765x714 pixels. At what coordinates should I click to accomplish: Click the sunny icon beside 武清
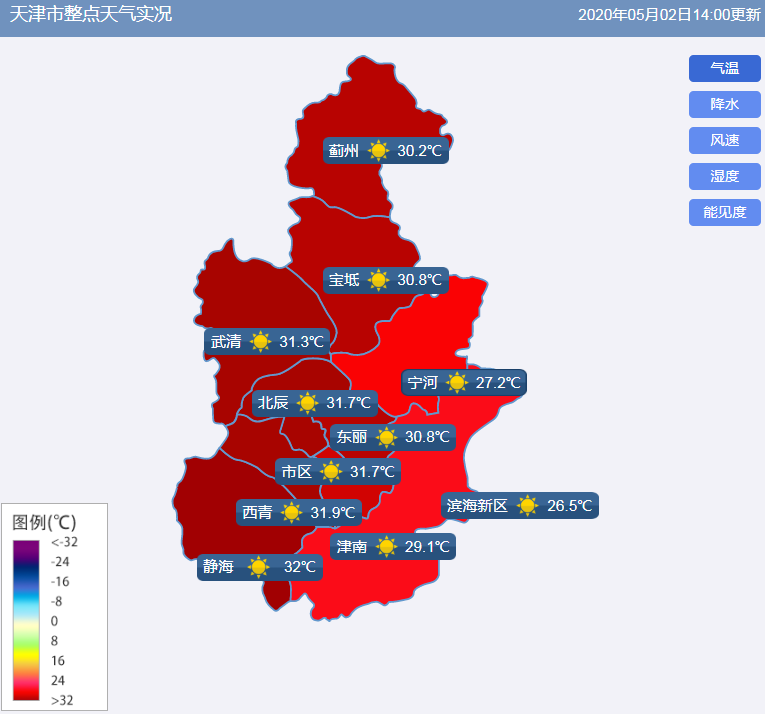tap(260, 342)
